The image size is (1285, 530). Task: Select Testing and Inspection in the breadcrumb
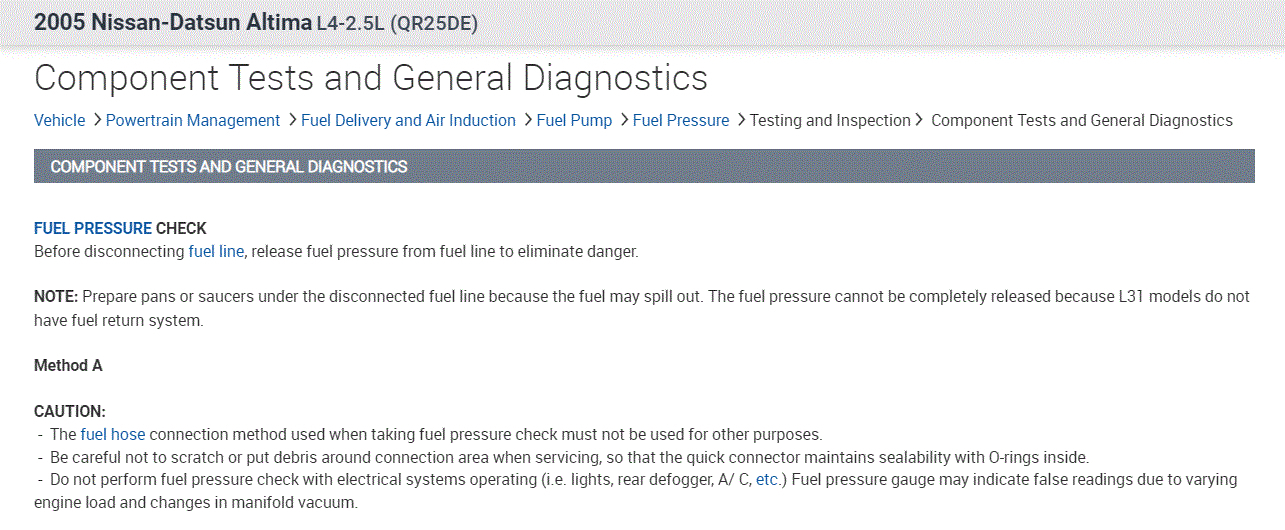[x=830, y=120]
